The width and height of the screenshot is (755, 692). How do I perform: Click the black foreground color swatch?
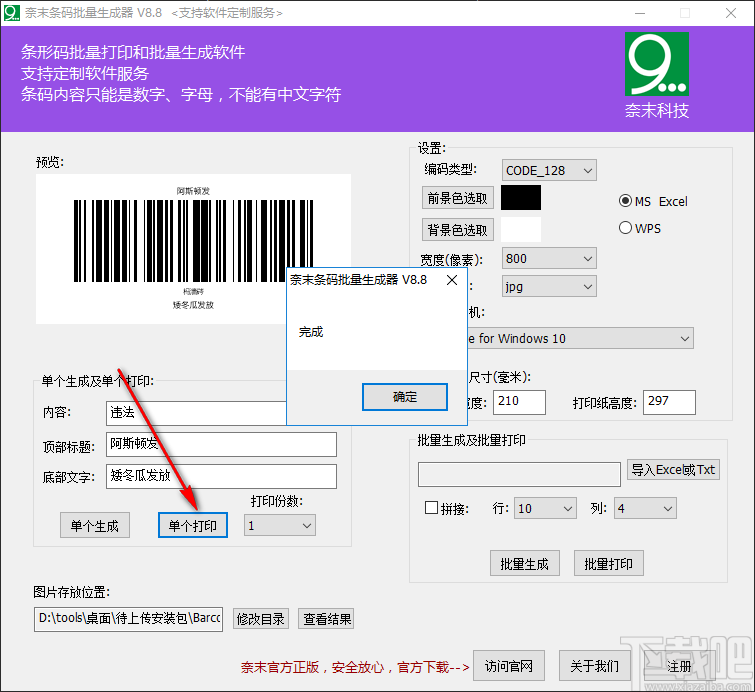[x=521, y=197]
